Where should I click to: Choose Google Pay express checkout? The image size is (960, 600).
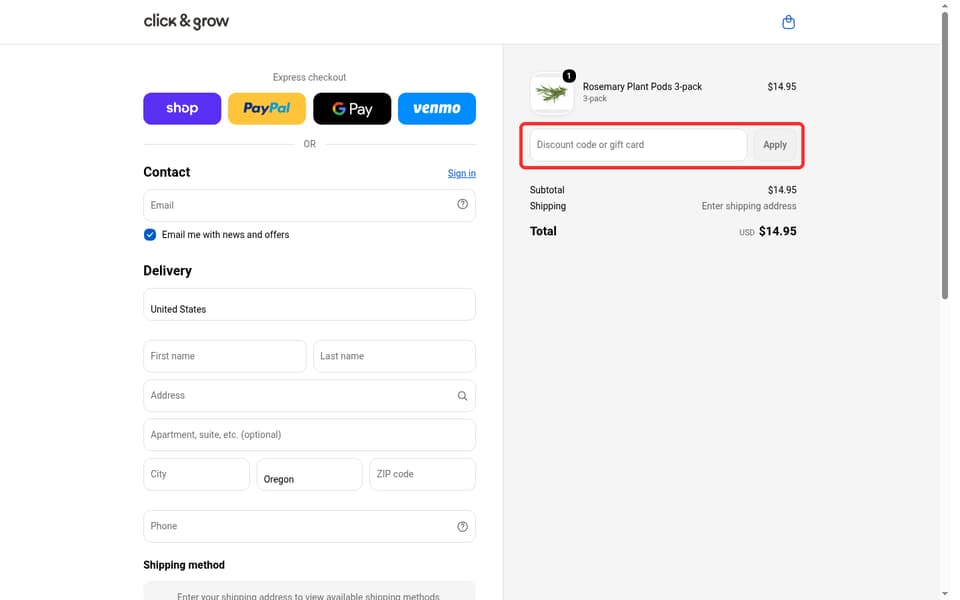352,108
